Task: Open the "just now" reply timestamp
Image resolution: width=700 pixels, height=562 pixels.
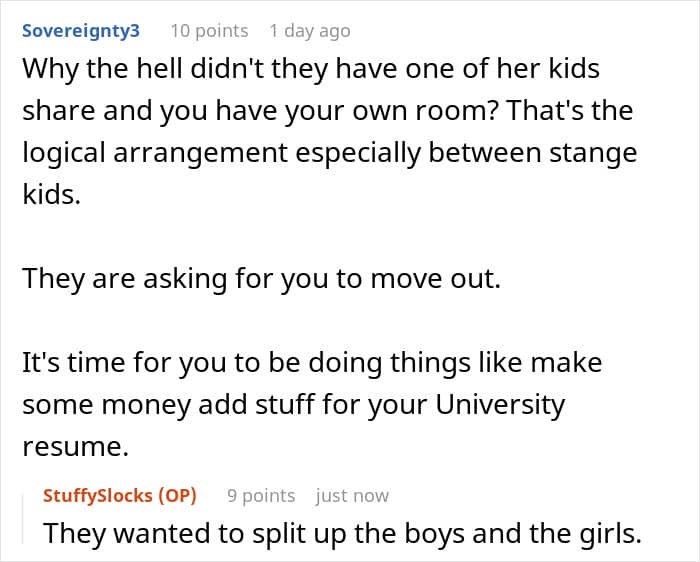Action: tap(352, 496)
